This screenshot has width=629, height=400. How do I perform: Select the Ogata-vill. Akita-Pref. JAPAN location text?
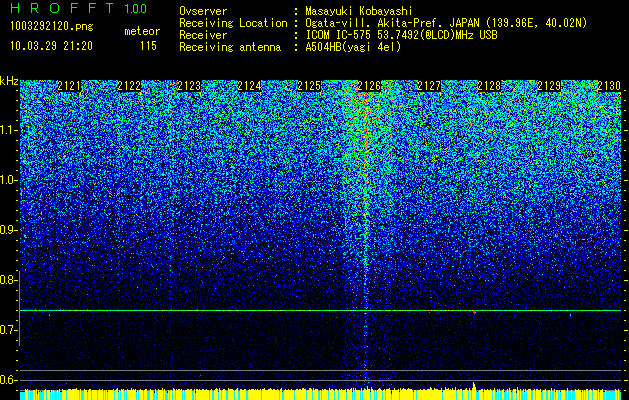446,23
